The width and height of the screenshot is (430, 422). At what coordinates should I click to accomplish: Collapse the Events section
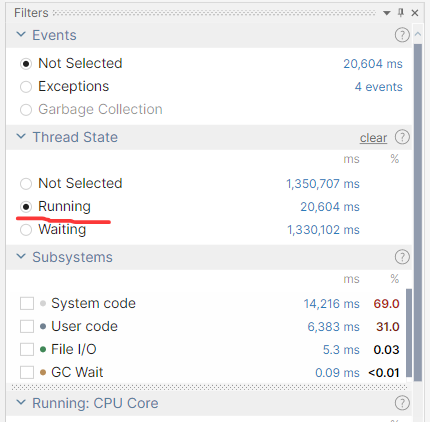(21, 34)
